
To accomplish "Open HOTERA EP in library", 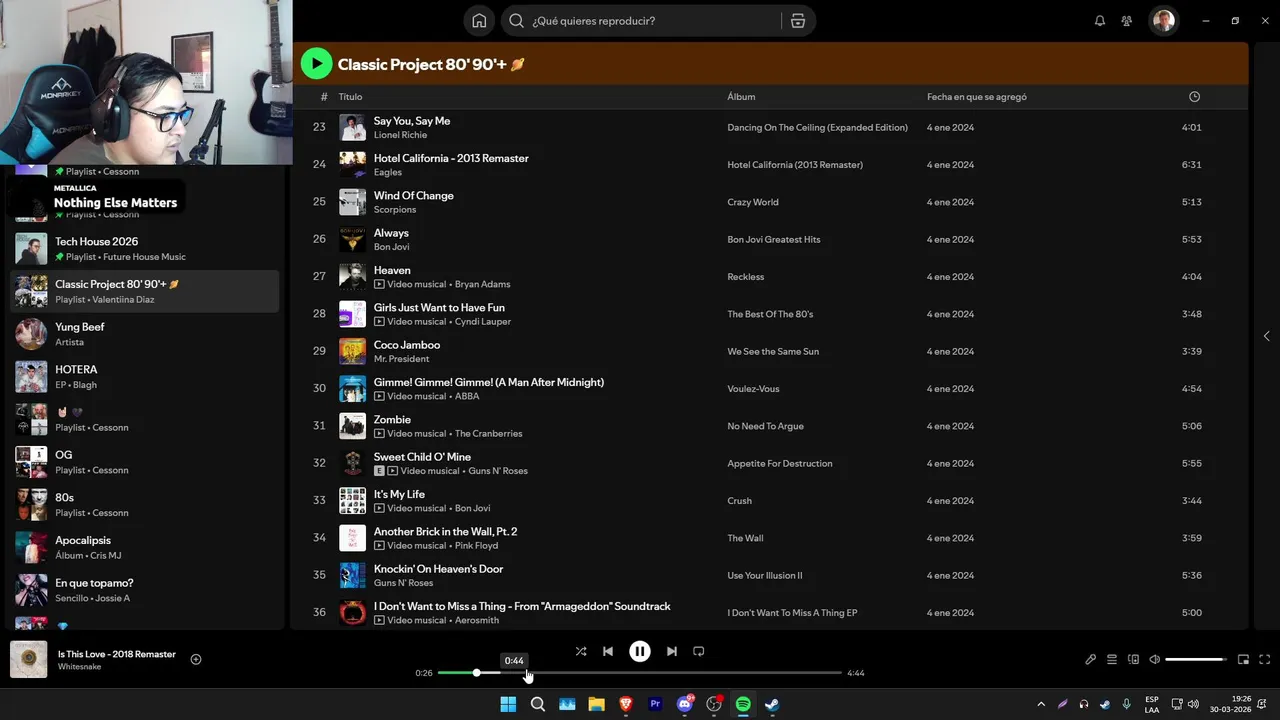I will point(145,376).
